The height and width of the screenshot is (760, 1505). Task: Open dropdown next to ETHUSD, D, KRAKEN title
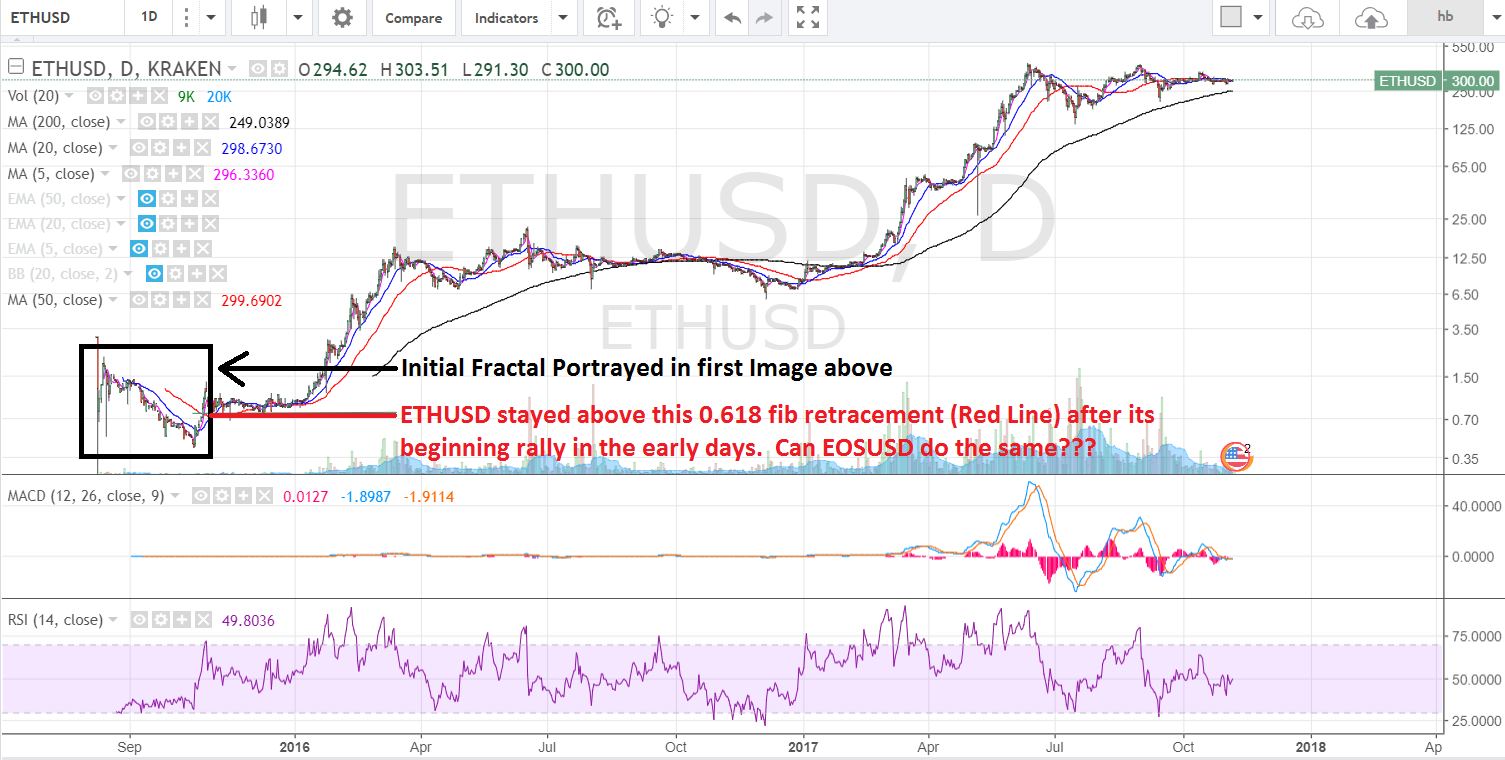tap(232, 69)
